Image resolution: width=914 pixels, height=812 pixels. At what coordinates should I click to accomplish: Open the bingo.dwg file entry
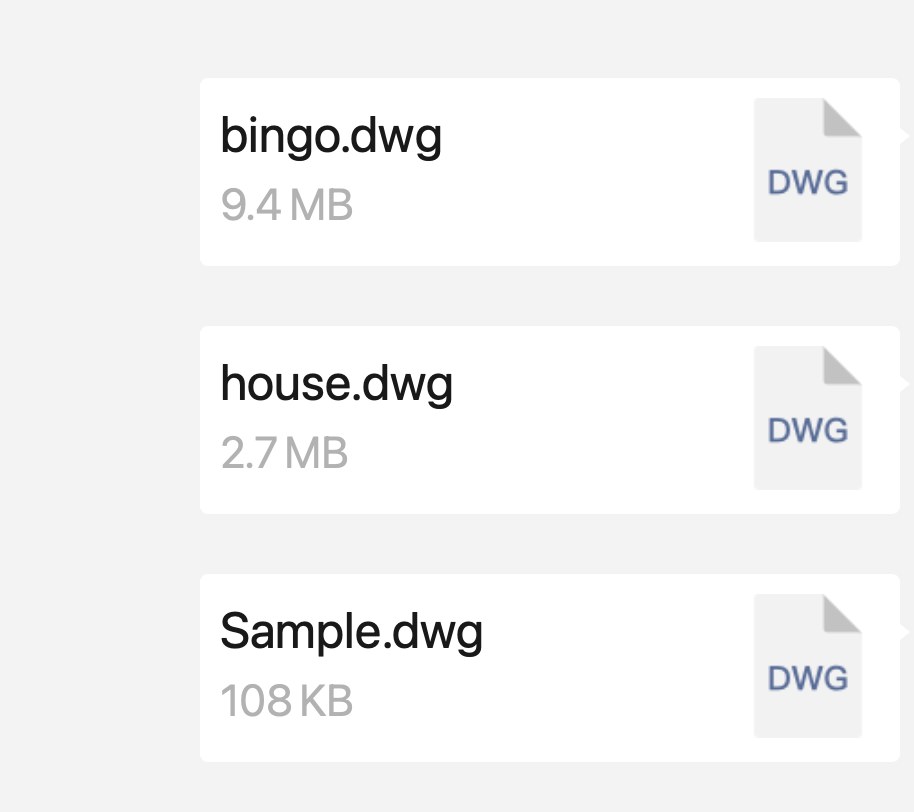[x=332, y=137]
